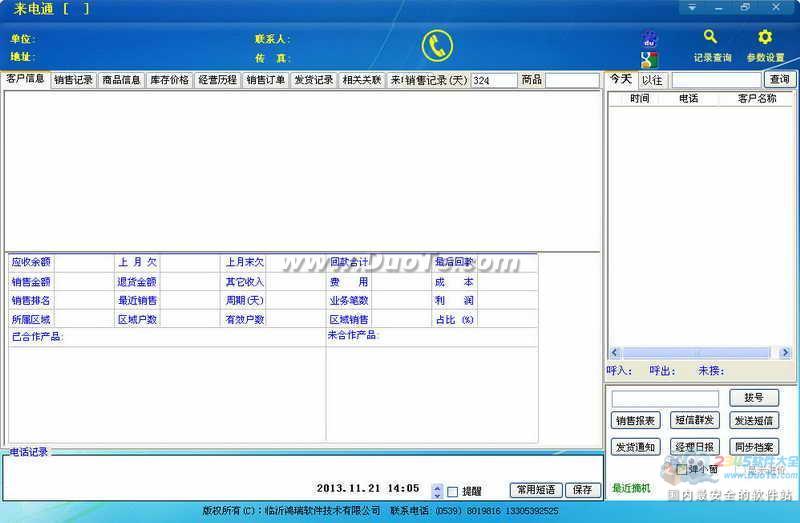Click the yellow phone handset icon

point(437,46)
